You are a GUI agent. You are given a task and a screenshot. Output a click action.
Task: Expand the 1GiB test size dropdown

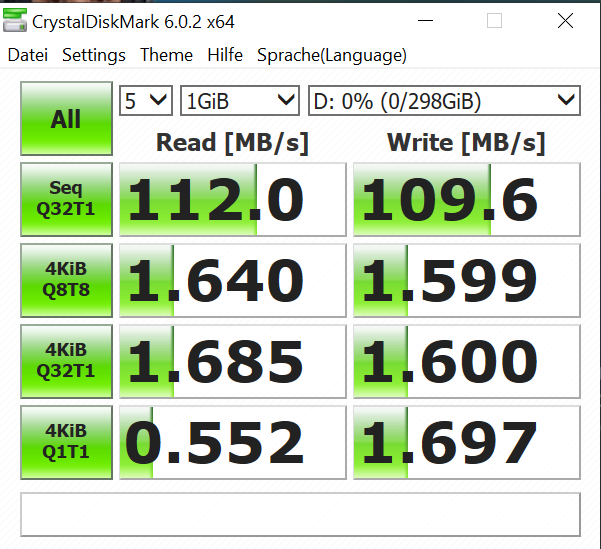[x=240, y=100]
